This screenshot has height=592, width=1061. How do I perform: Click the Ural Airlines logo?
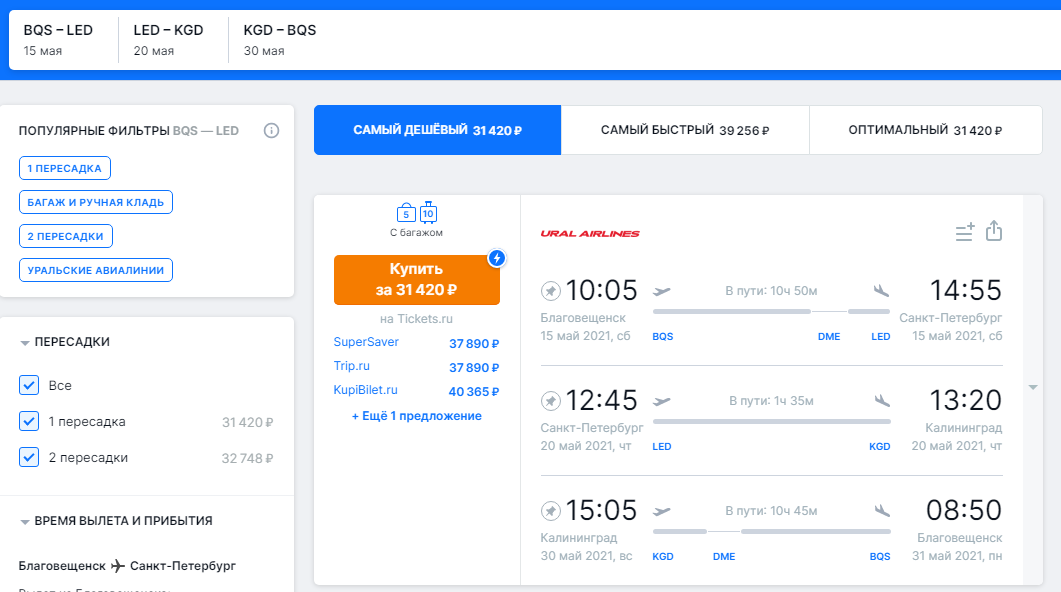click(590, 234)
